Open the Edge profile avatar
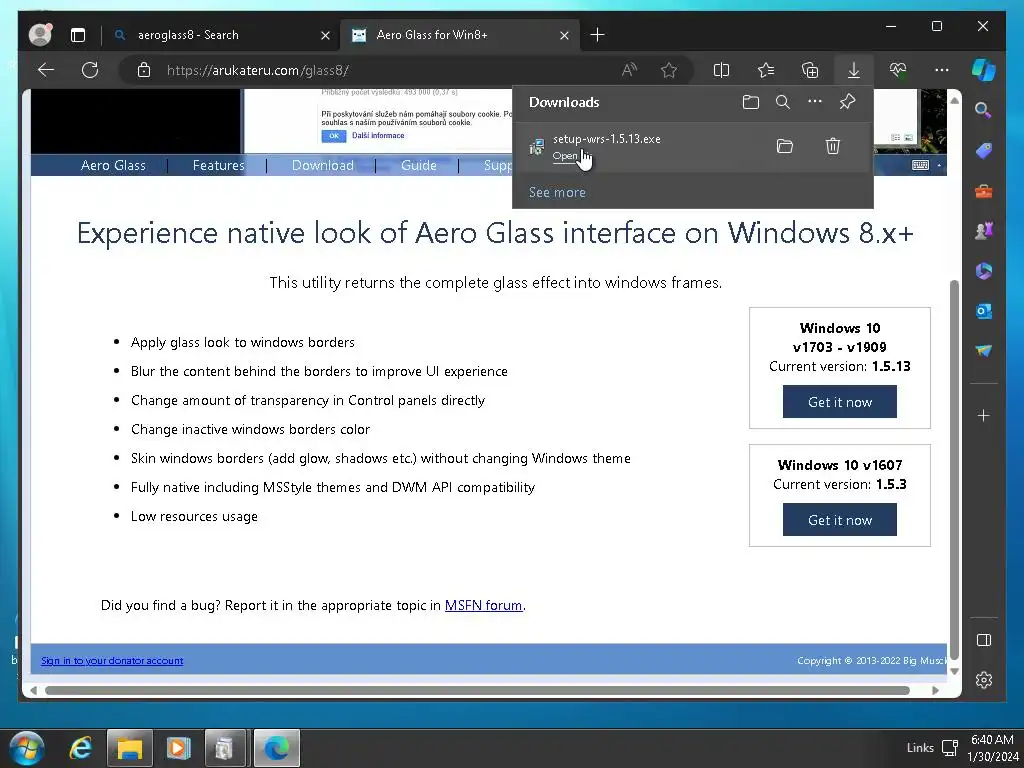The width and height of the screenshot is (1024, 768). point(40,35)
